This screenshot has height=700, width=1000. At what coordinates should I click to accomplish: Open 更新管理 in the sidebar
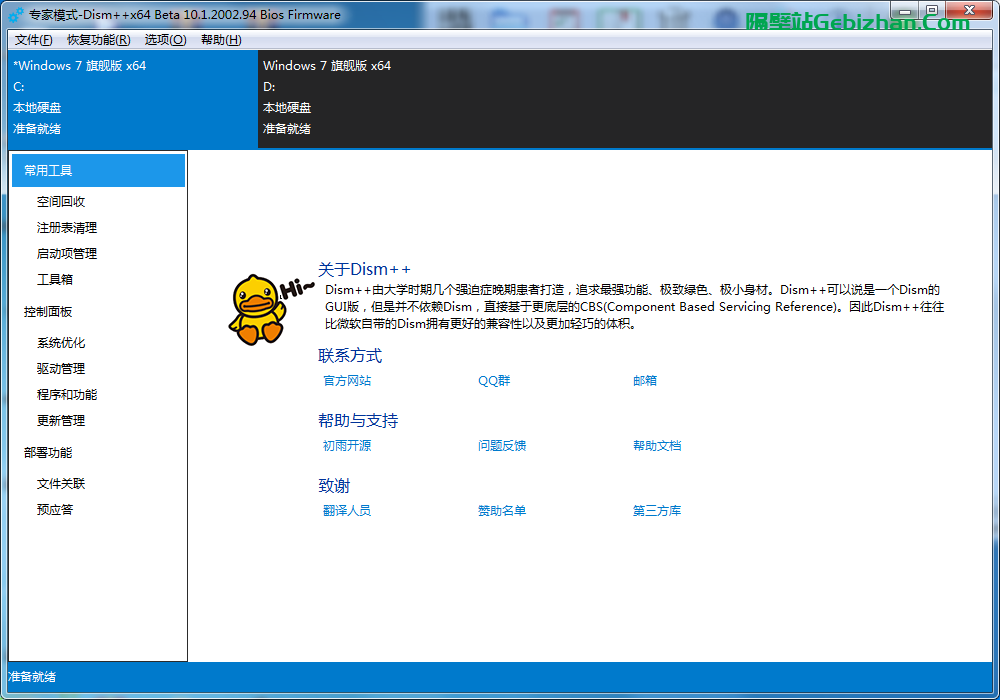pos(61,421)
